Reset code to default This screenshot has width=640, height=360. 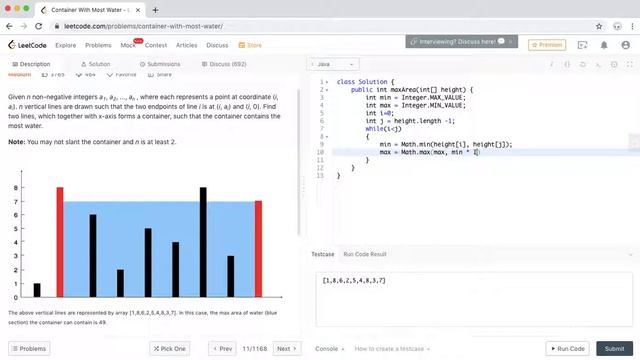tap(582, 64)
